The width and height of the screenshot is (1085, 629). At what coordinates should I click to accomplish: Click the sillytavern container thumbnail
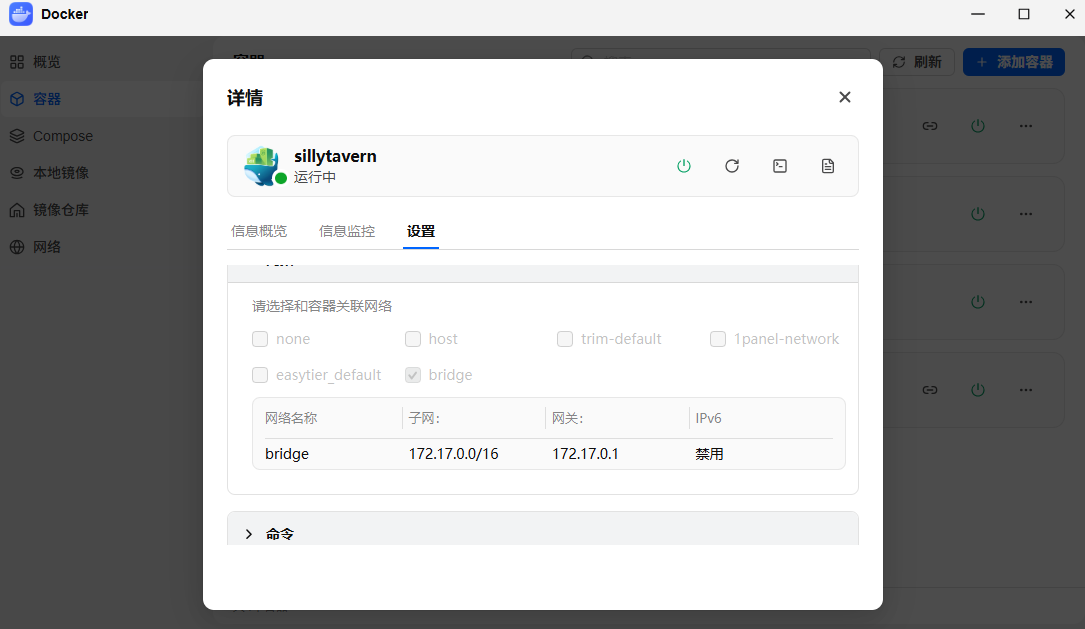click(x=263, y=166)
